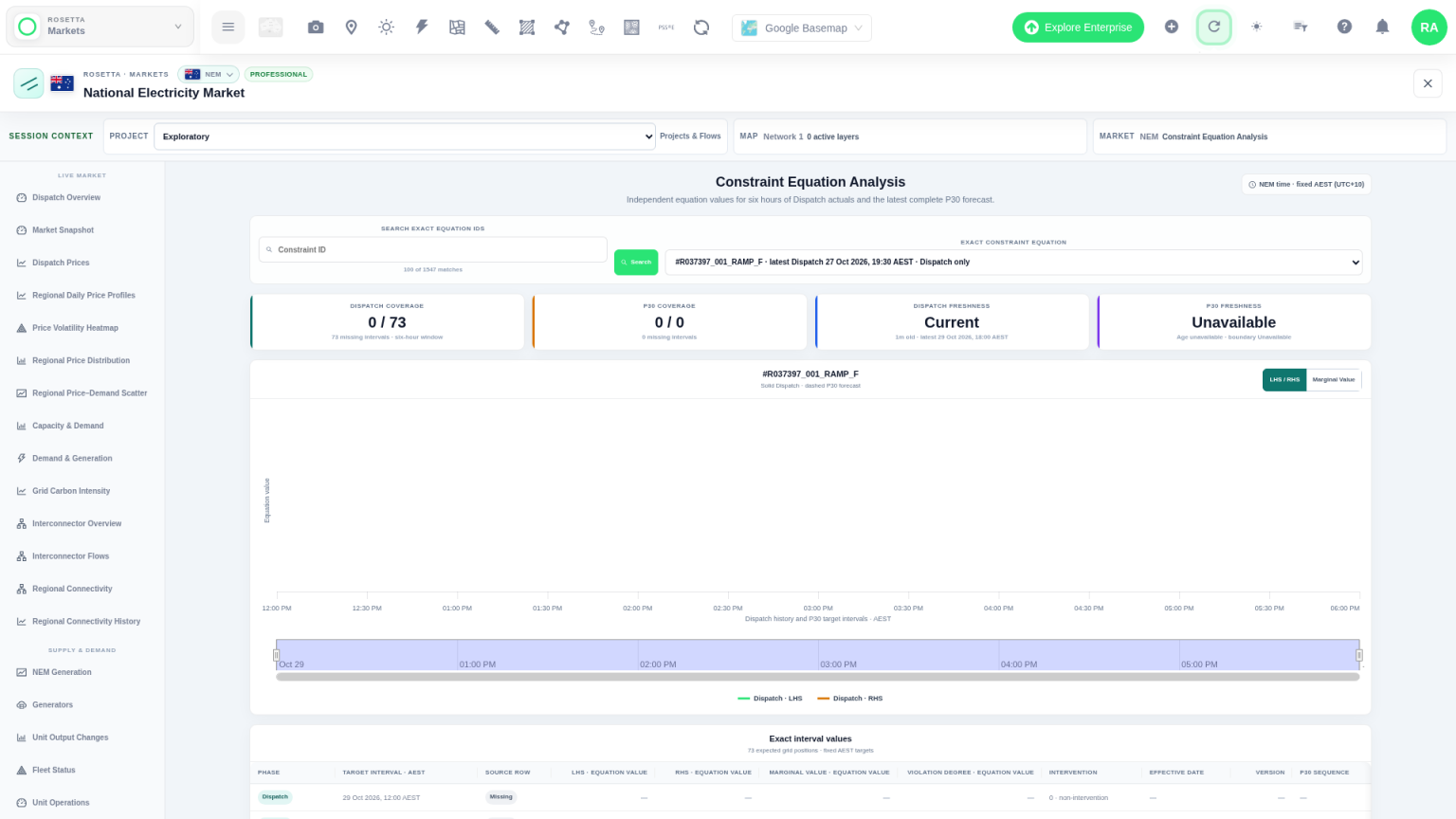This screenshot has width=1456, height=819.
Task: Open the help question mark icon
Action: [x=1344, y=27]
